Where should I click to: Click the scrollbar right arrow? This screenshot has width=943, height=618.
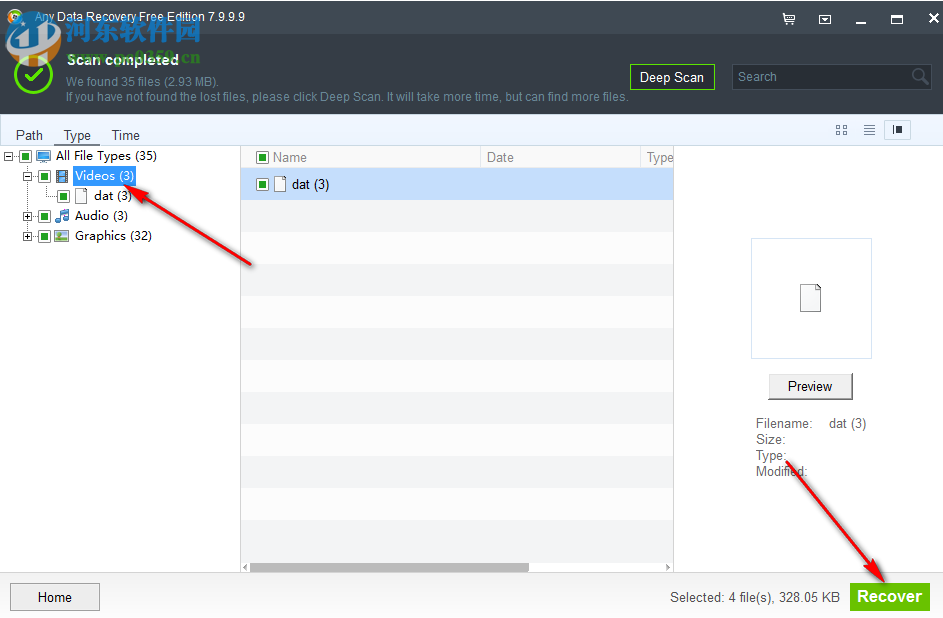(x=668, y=567)
